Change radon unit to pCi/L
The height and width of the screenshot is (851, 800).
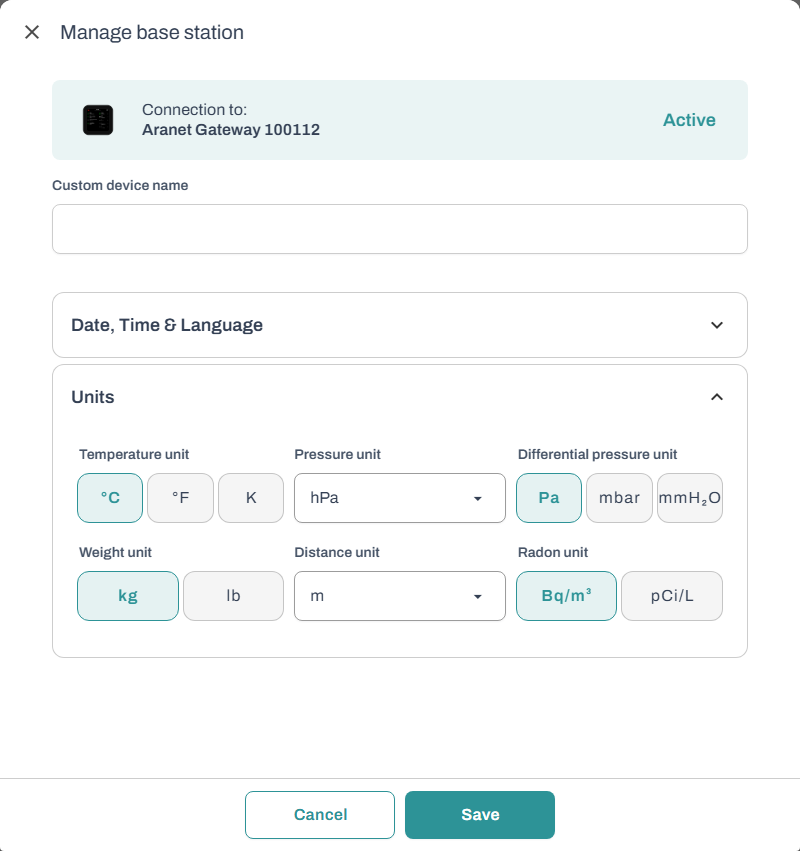672,596
